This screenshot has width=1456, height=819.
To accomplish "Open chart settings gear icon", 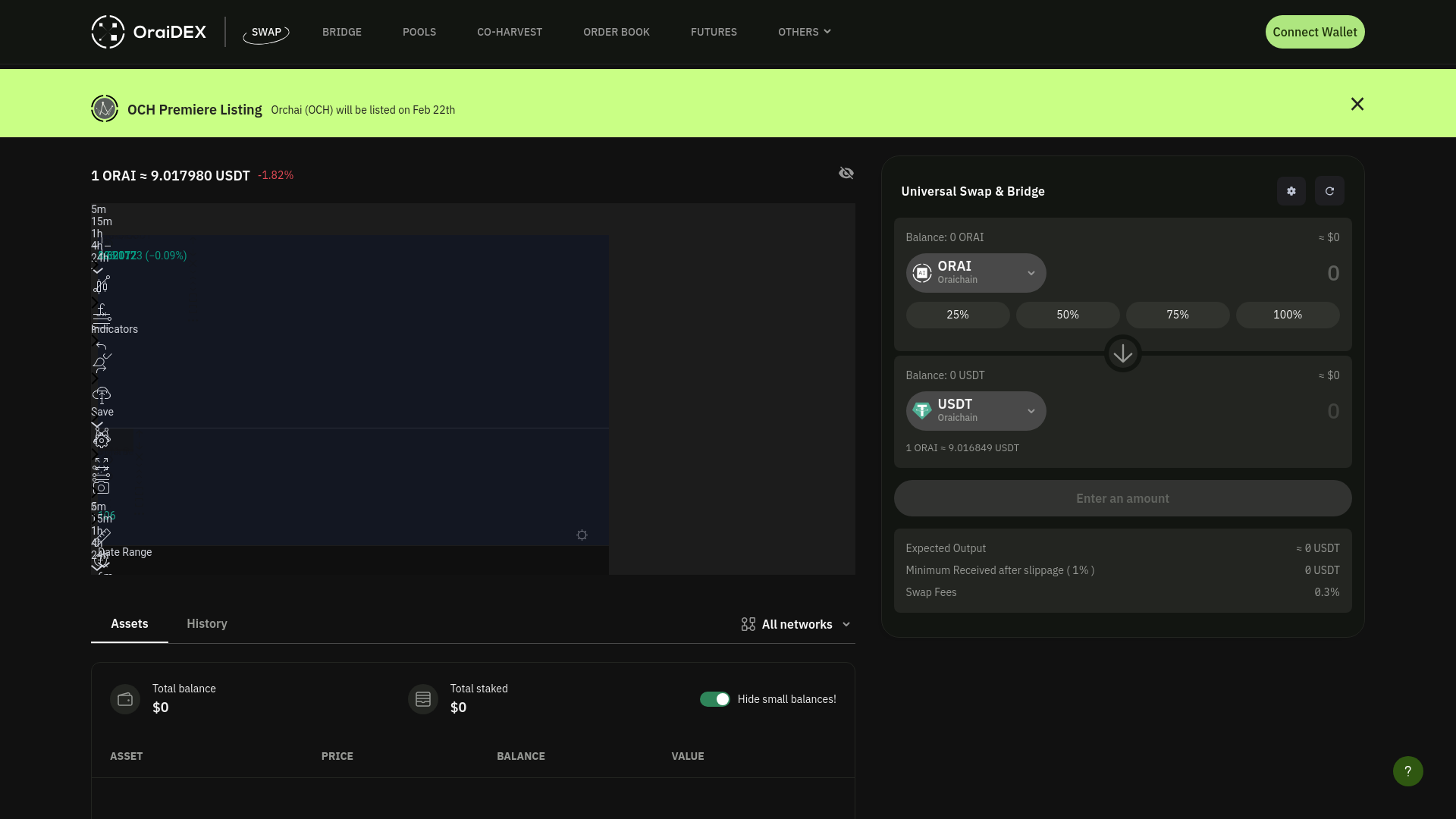I will click(x=102, y=440).
